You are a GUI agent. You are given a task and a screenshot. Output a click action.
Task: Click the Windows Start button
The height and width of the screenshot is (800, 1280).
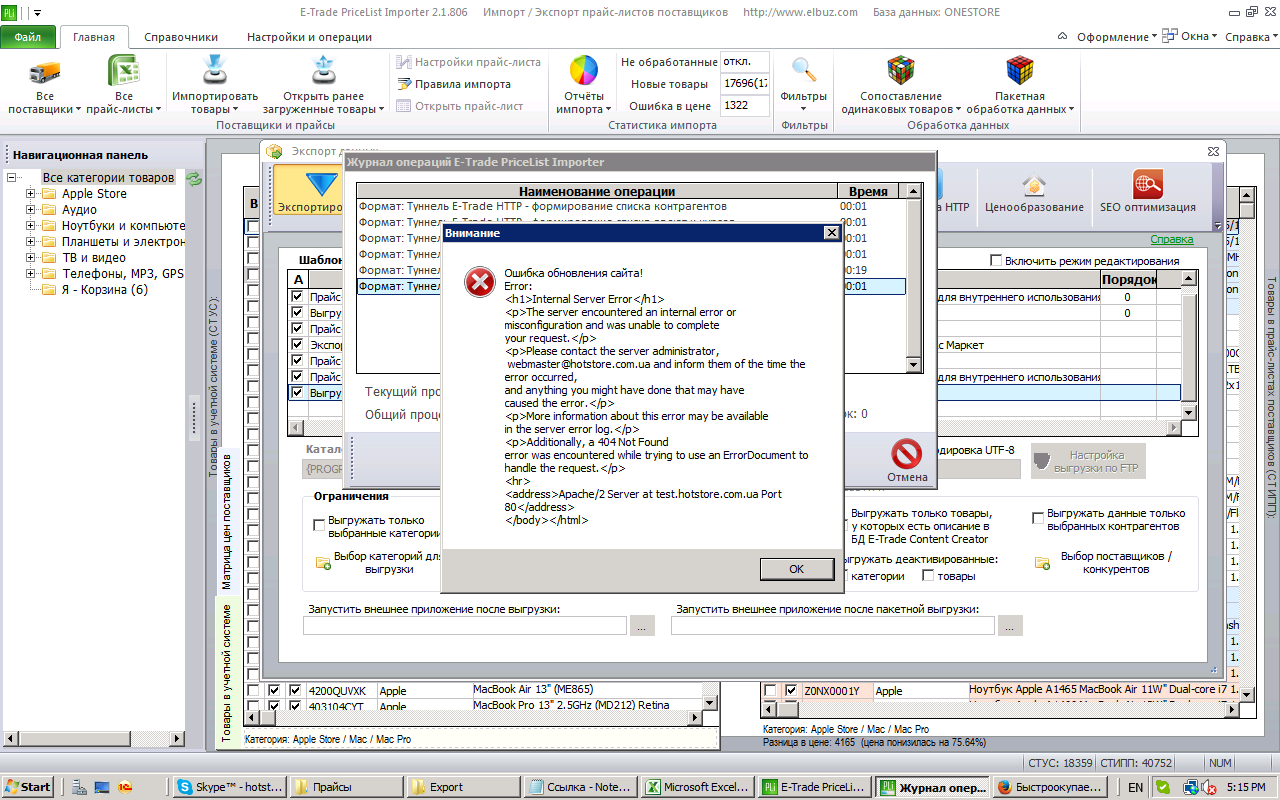pos(27,787)
